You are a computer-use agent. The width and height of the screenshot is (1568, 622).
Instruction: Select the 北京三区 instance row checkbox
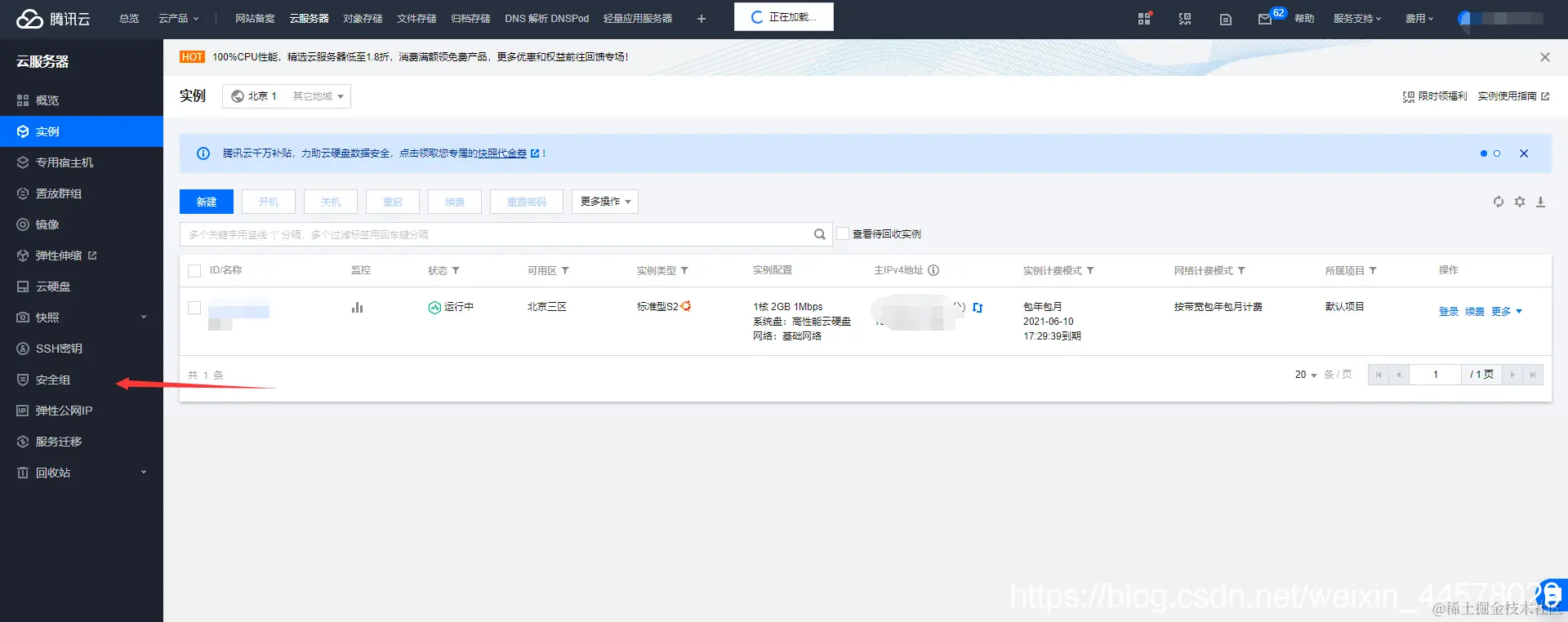(x=194, y=308)
